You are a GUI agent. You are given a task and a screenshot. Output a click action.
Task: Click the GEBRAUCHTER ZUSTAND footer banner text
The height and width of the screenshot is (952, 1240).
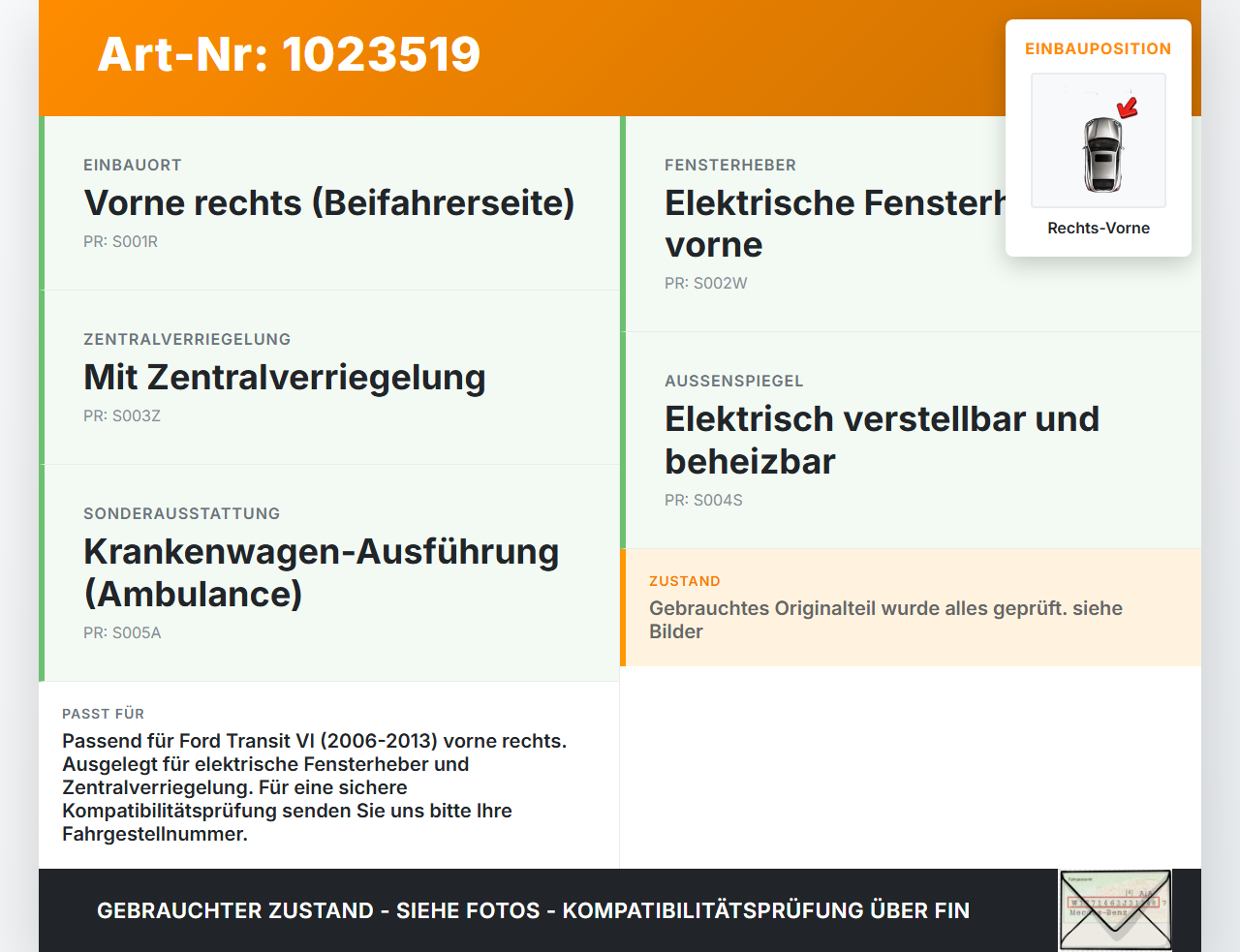pyautogui.click(x=533, y=910)
